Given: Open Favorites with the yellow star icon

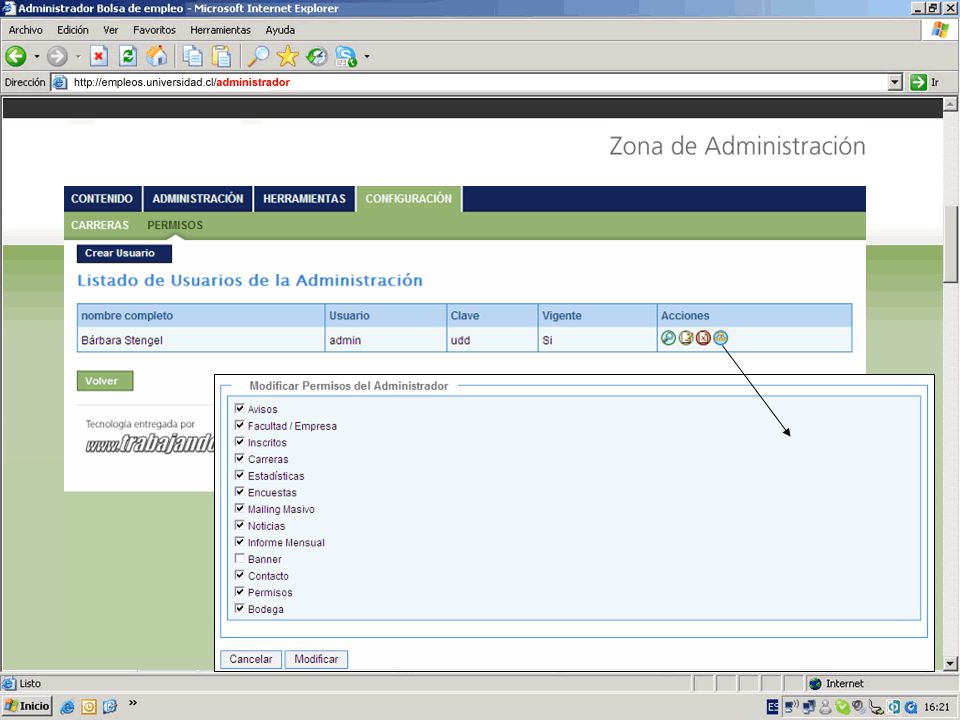Looking at the screenshot, I should pos(287,56).
